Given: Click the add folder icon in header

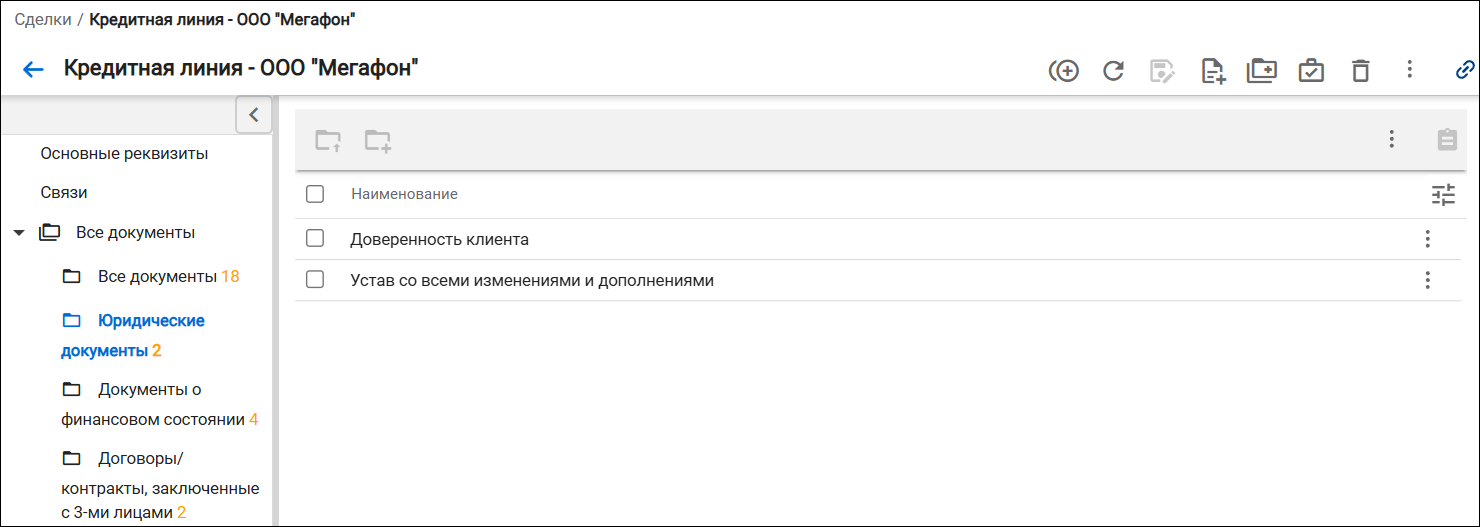Looking at the screenshot, I should (x=1262, y=70).
